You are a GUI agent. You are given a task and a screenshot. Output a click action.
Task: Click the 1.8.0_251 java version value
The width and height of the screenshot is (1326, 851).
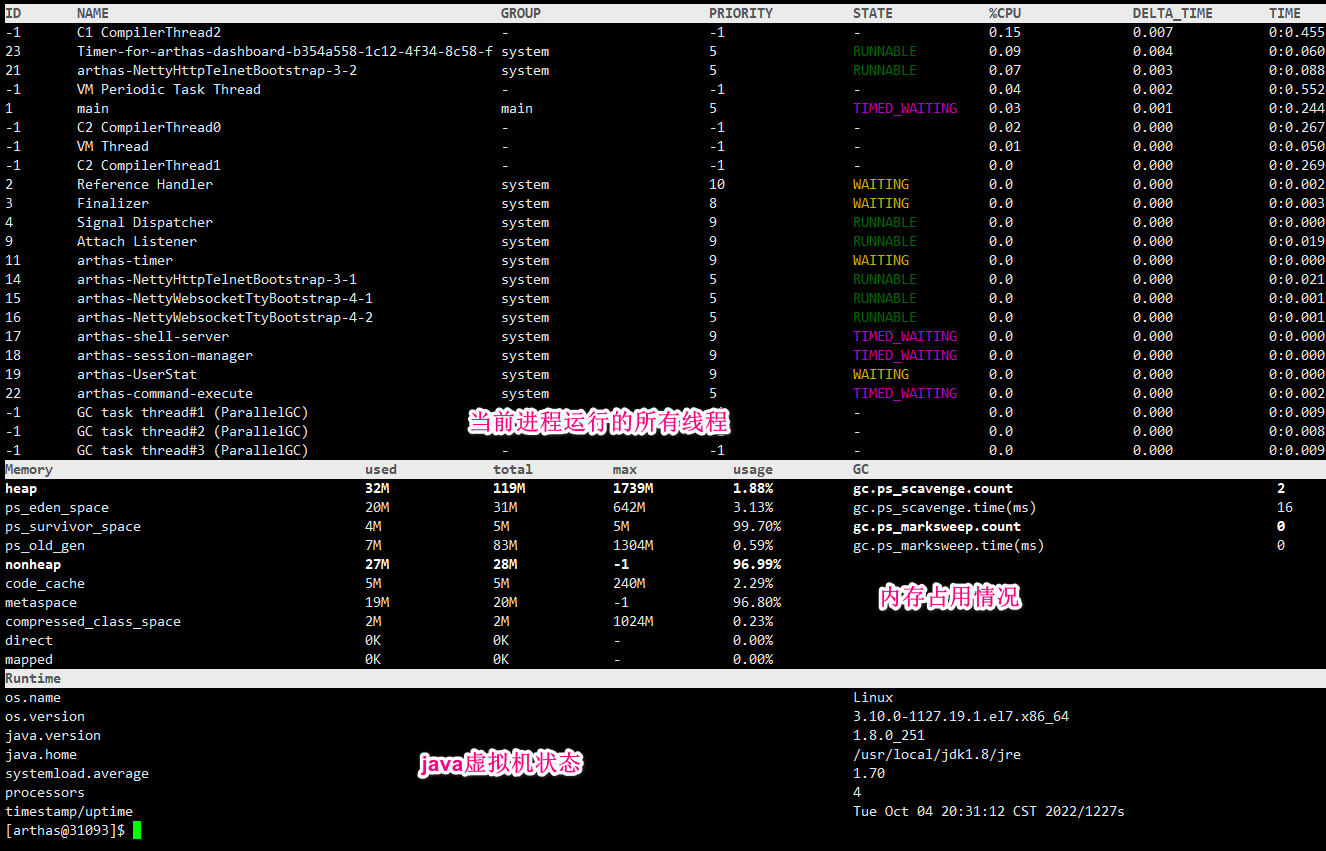coord(889,735)
